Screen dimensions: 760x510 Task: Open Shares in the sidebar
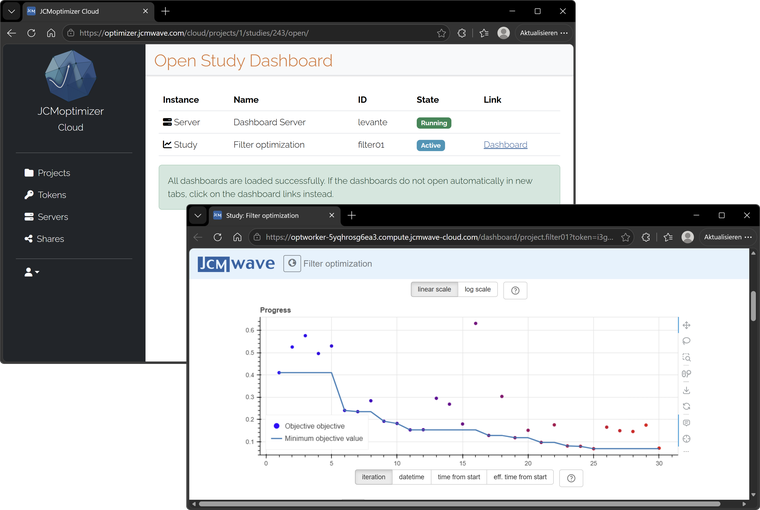[45, 239]
